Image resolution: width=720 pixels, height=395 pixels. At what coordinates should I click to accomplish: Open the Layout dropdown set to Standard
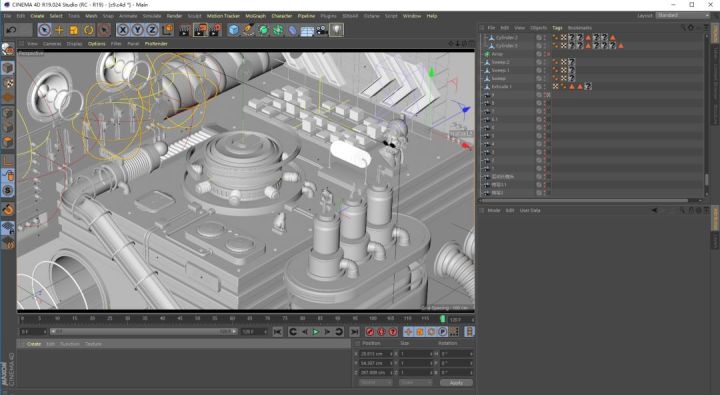[682, 16]
